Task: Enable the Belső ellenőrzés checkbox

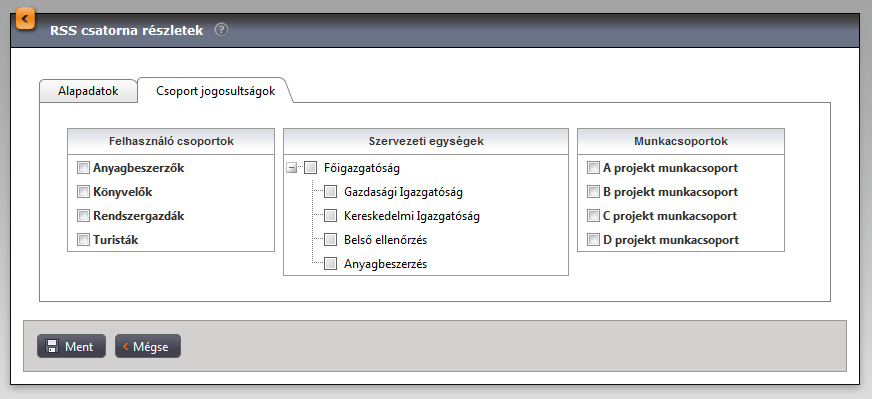Action: pyautogui.click(x=331, y=240)
